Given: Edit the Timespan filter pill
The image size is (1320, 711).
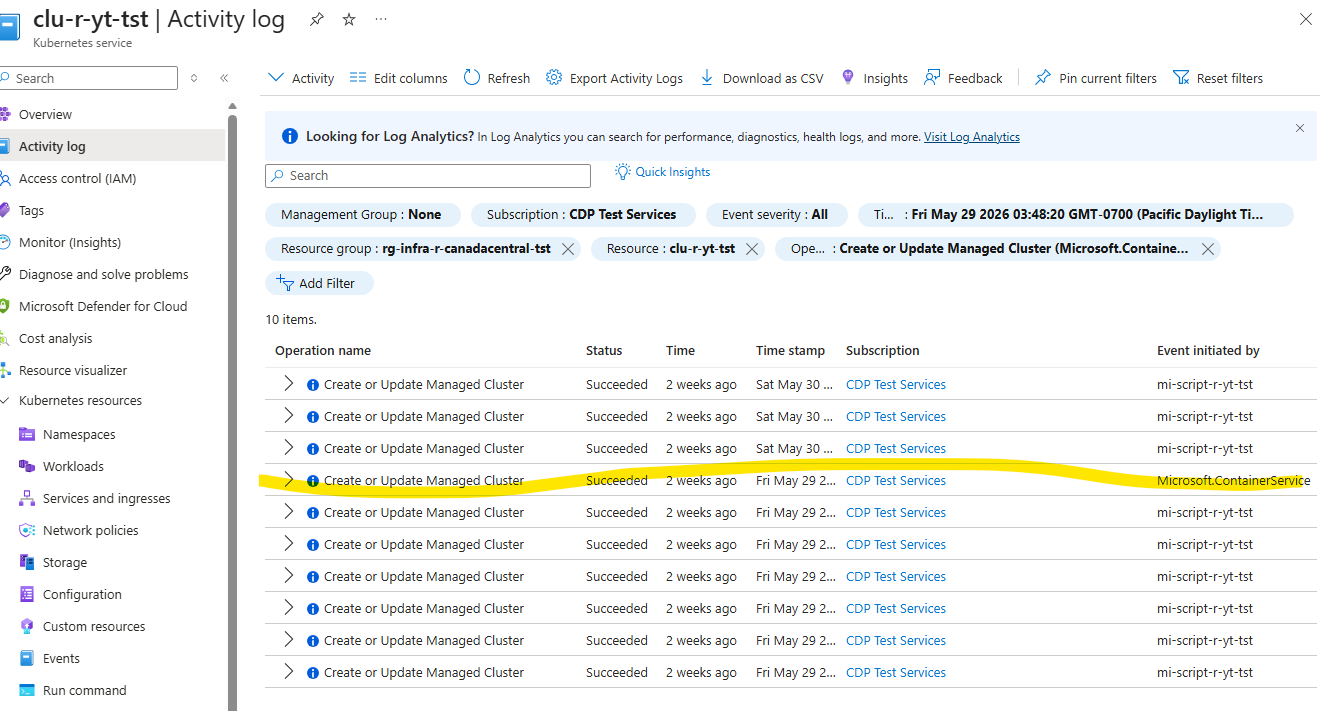Looking at the screenshot, I should [x=1076, y=214].
